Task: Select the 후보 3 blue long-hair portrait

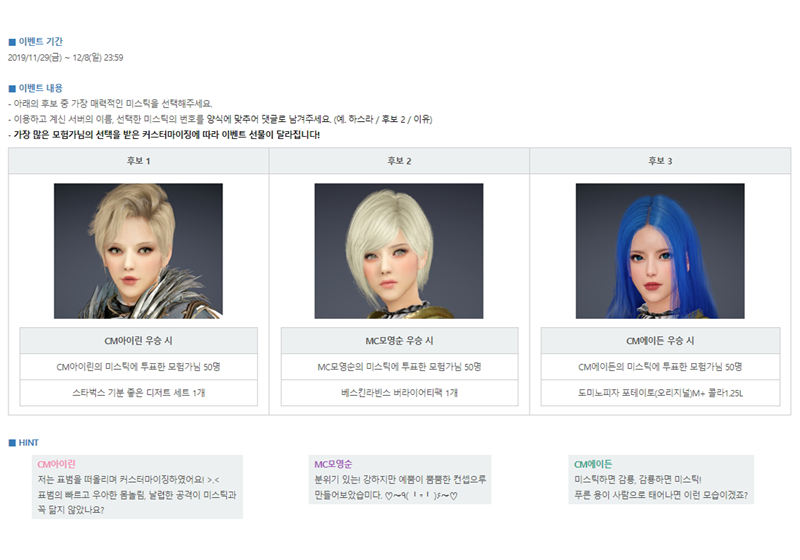Action: (660, 251)
